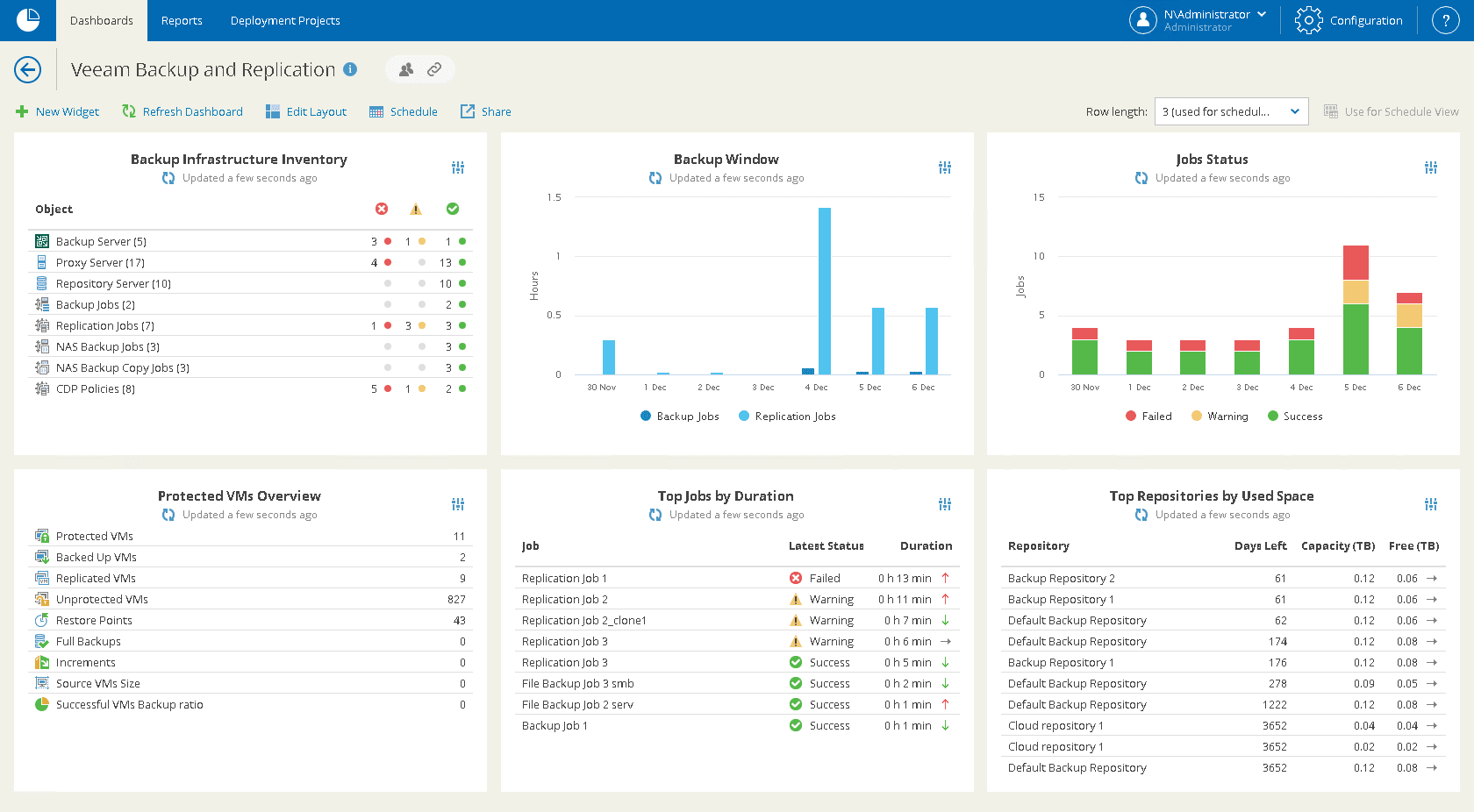This screenshot has width=1474, height=812.
Task: Click the dashboard users sharing icon
Action: (406, 69)
